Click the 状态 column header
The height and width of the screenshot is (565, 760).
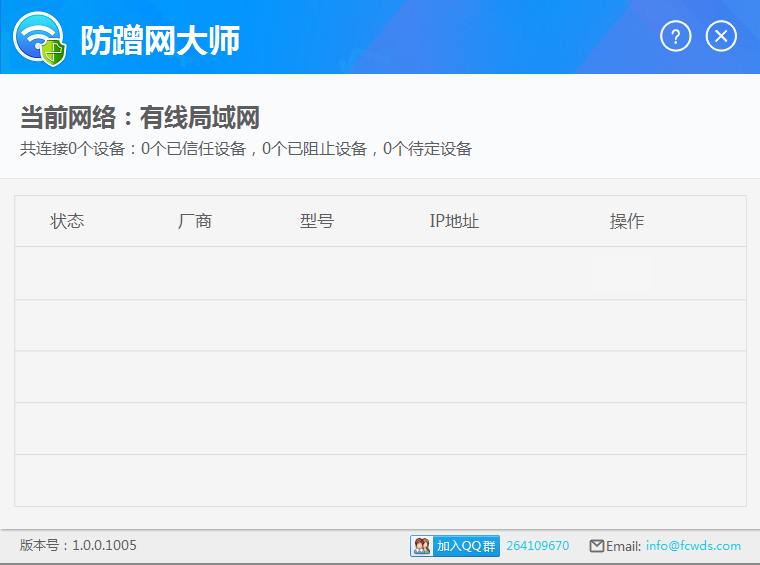[x=67, y=221]
